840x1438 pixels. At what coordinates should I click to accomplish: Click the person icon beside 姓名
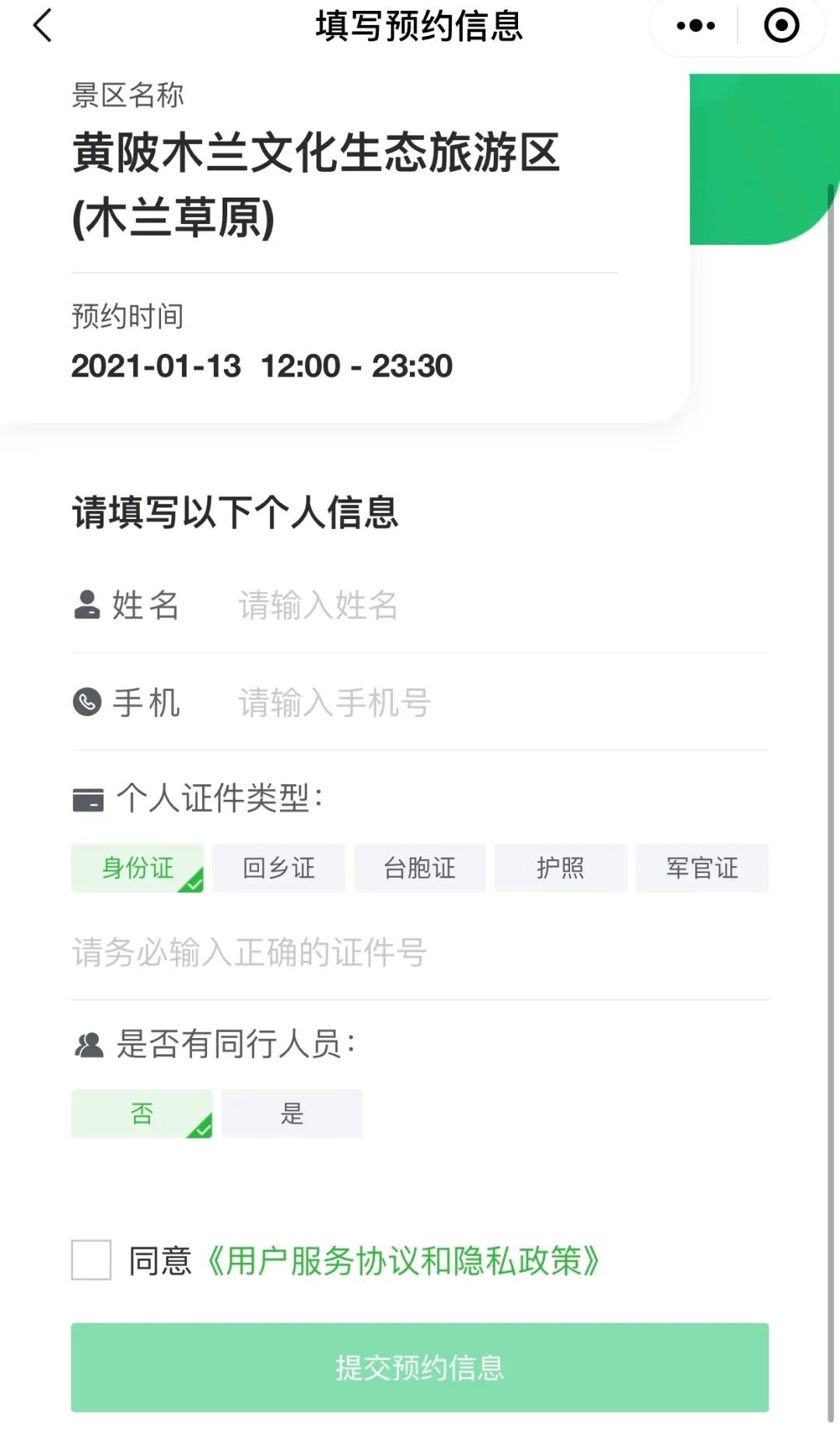[x=86, y=605]
